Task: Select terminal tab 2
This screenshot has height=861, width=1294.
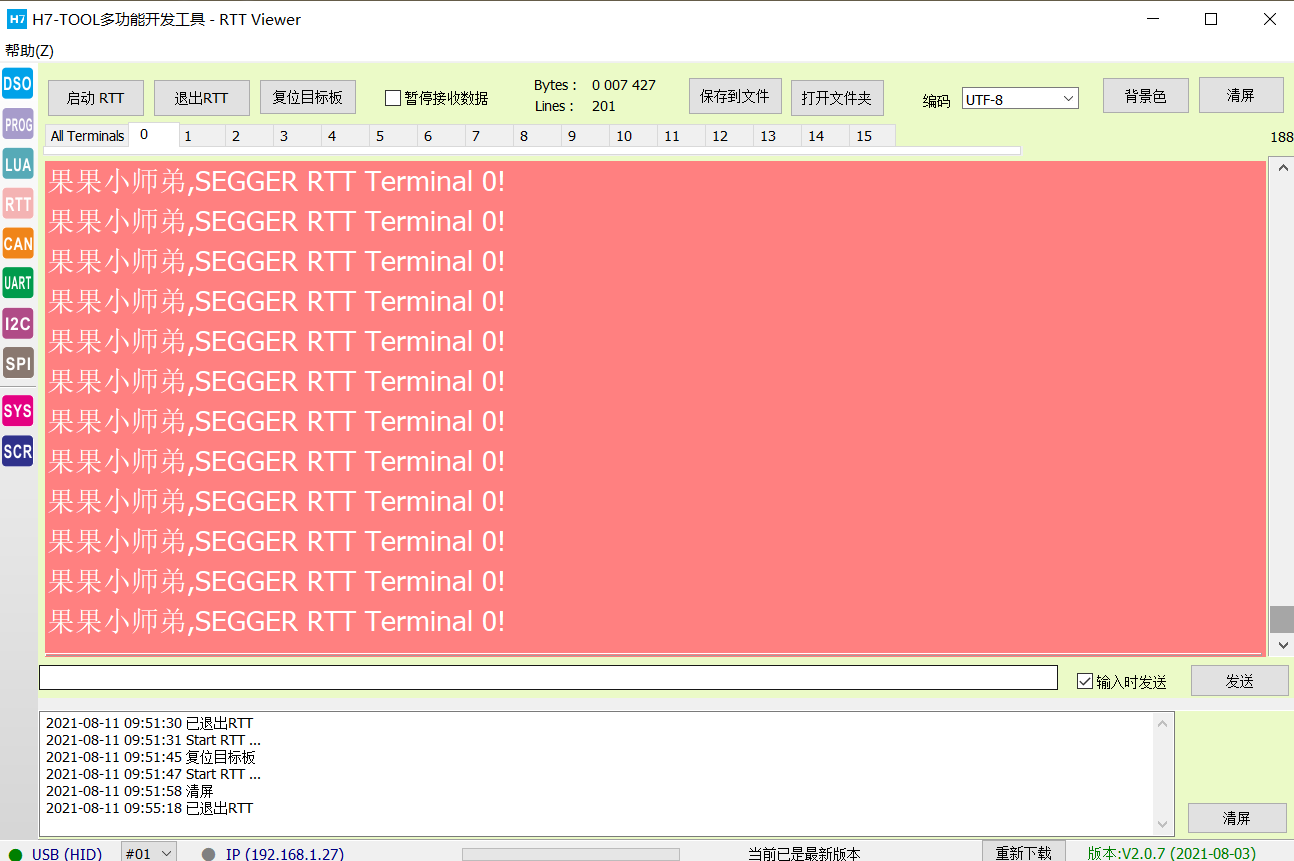Action: click(x=250, y=136)
